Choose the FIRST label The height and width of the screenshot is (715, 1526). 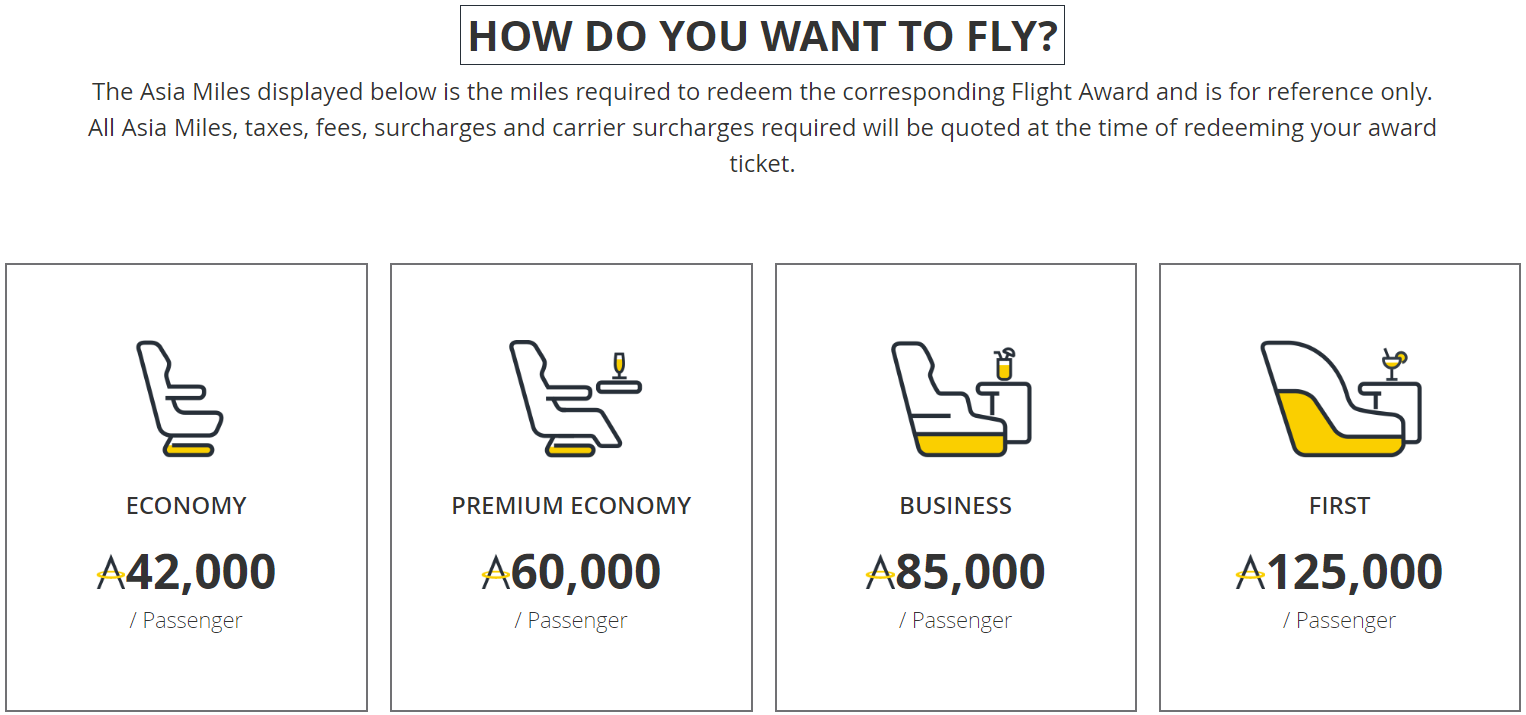click(1340, 506)
